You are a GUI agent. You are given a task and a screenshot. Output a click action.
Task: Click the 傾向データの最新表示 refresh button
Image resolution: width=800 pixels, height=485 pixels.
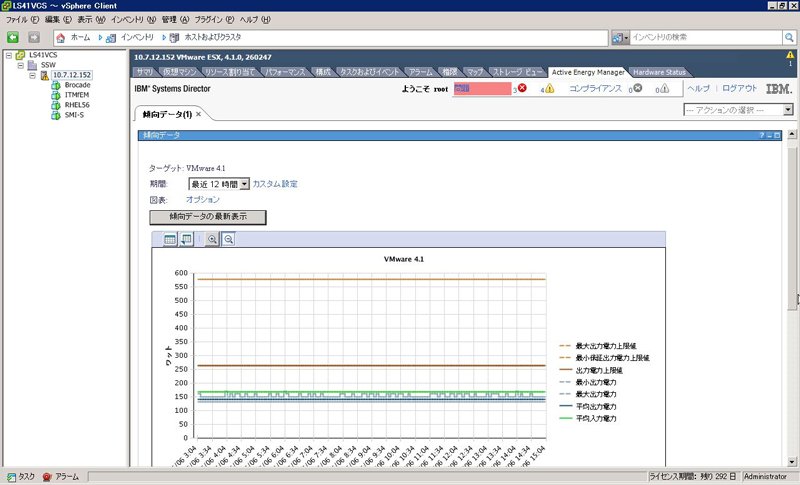(208, 217)
